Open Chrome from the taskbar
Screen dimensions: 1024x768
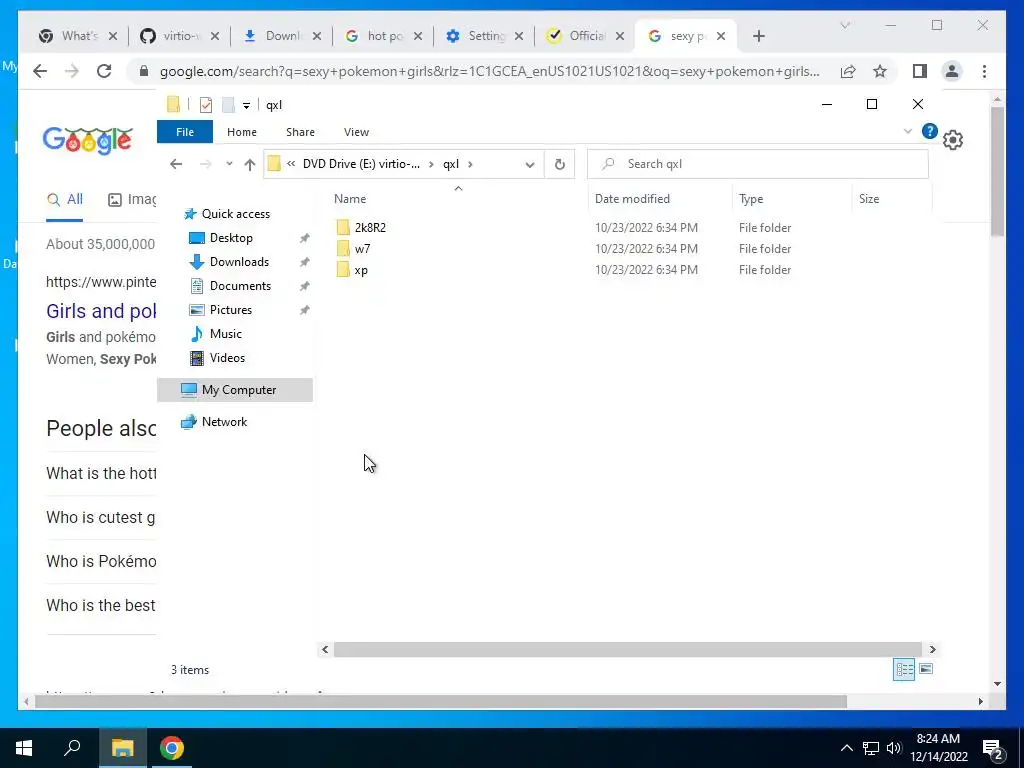coord(172,748)
